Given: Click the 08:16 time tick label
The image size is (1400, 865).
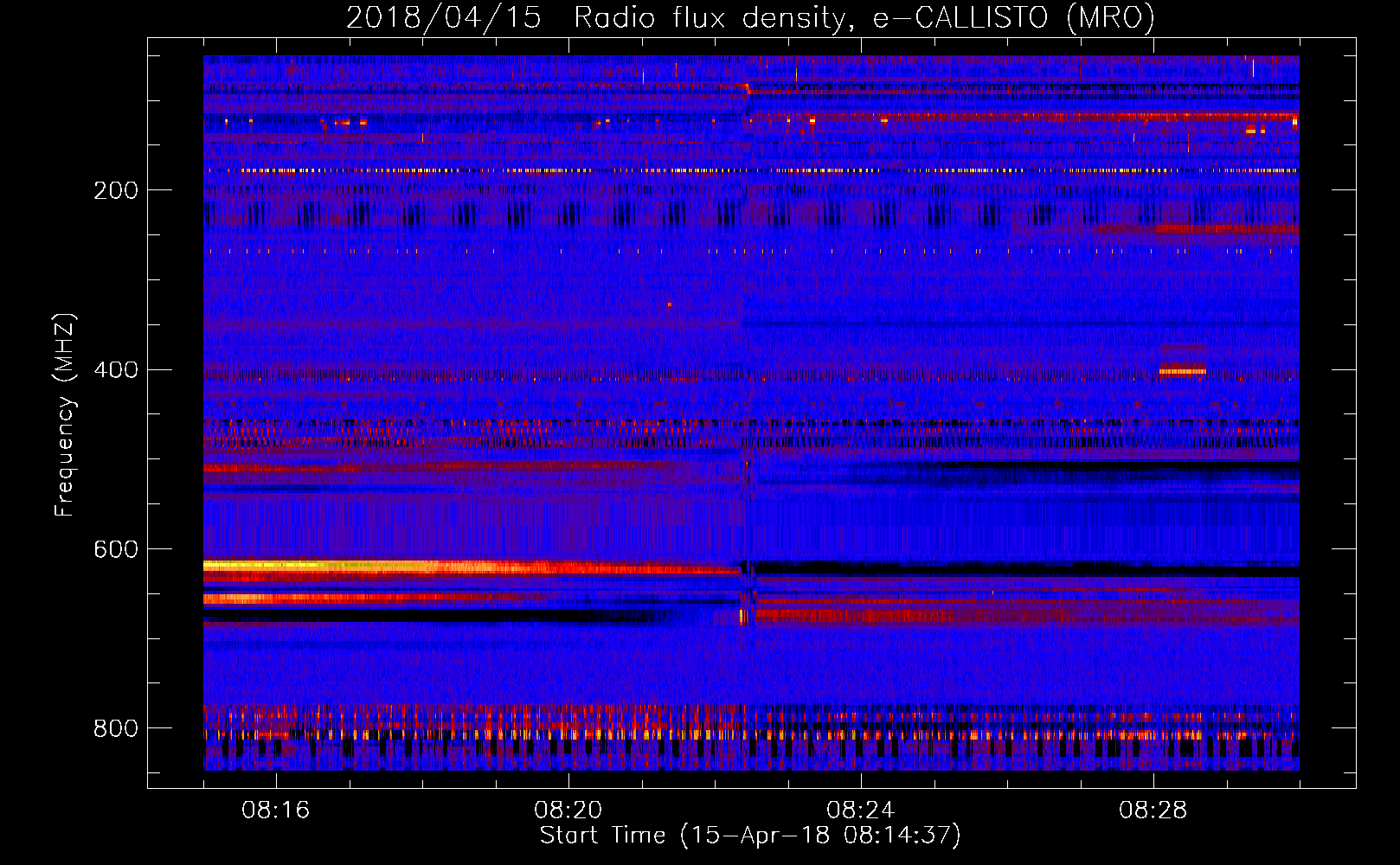Looking at the screenshot, I should click(276, 811).
